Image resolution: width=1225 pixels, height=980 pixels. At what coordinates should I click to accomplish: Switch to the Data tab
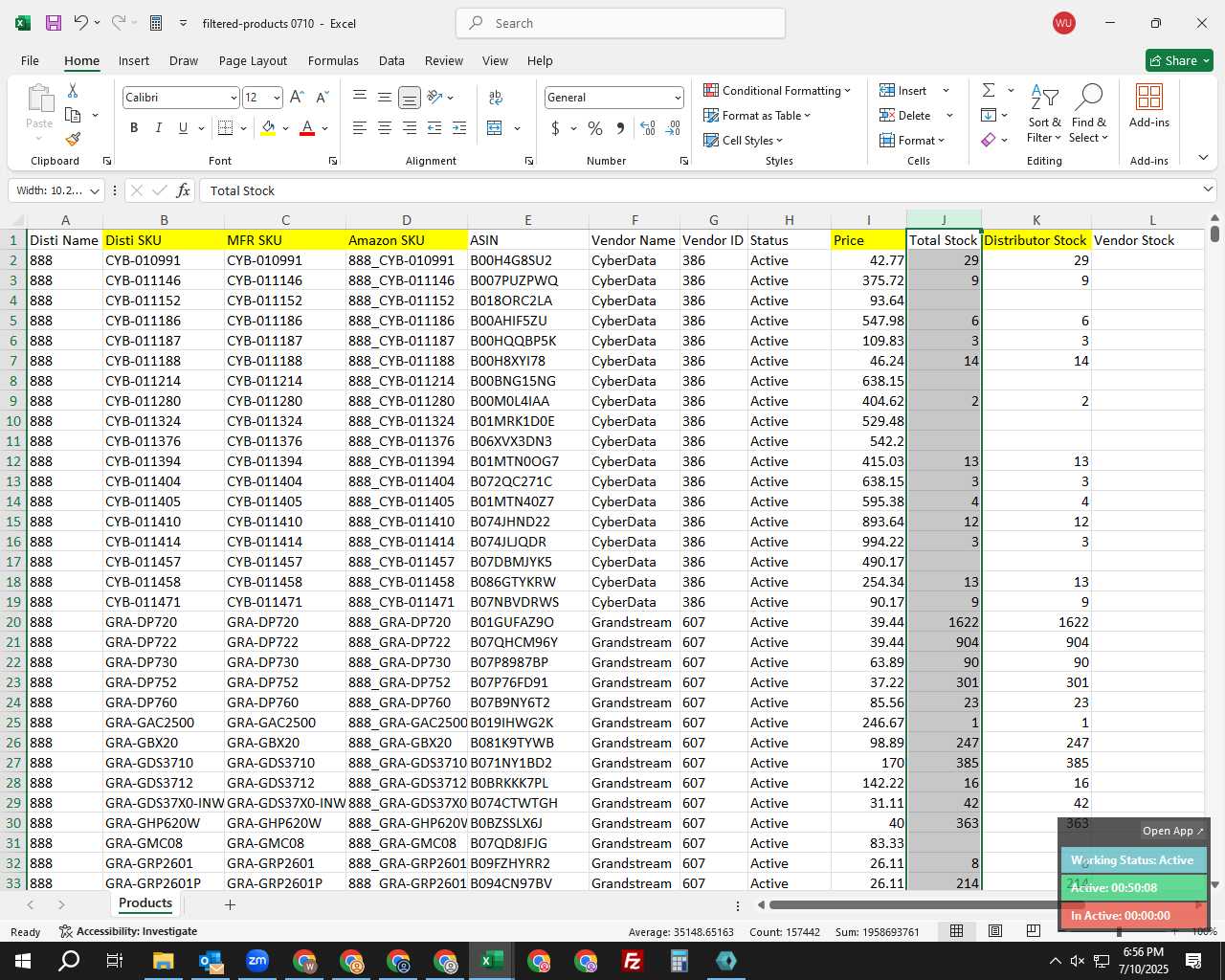point(391,60)
